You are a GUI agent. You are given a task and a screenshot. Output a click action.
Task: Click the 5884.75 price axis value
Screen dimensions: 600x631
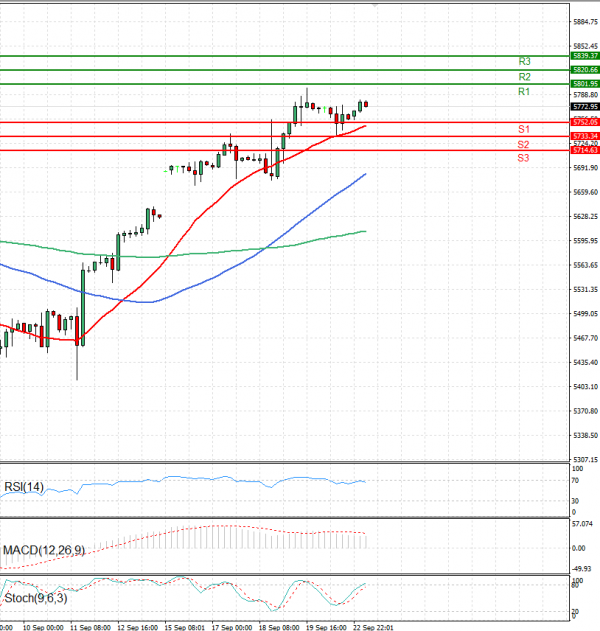tap(586, 22)
